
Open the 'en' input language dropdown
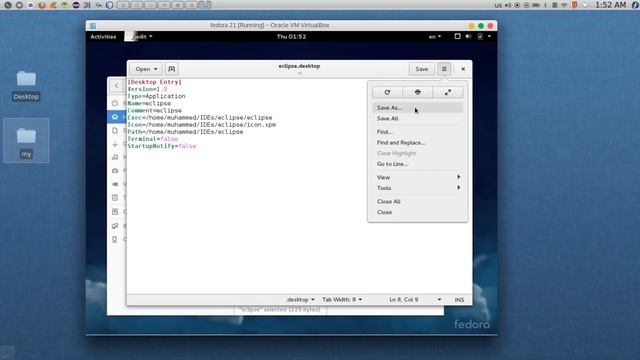[x=435, y=36]
